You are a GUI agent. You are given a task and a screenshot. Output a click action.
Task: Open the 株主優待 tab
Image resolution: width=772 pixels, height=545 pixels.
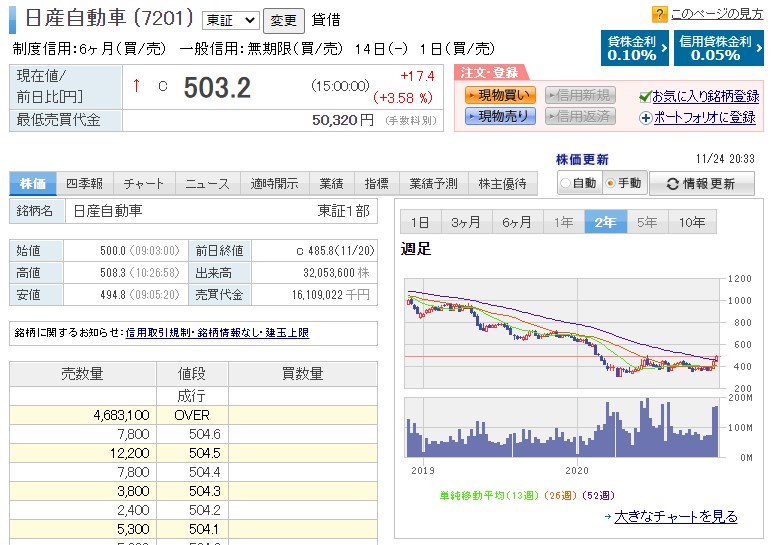[x=502, y=184]
